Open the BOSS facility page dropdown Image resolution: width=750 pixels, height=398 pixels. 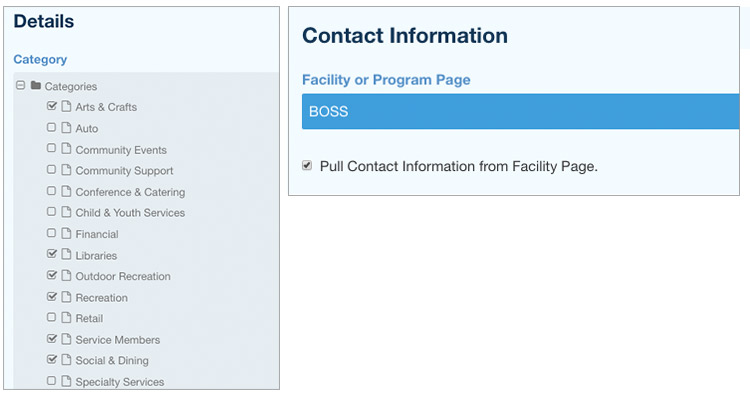pyautogui.click(x=520, y=111)
